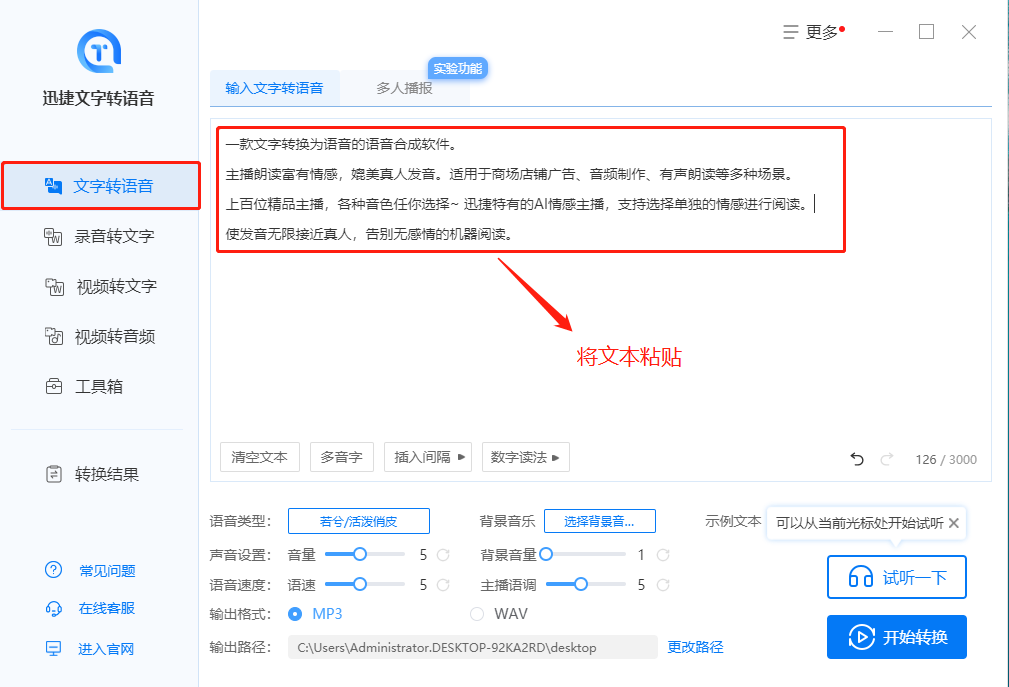Click the 进入官网 monitor icon
The height and width of the screenshot is (687, 1009).
click(53, 648)
